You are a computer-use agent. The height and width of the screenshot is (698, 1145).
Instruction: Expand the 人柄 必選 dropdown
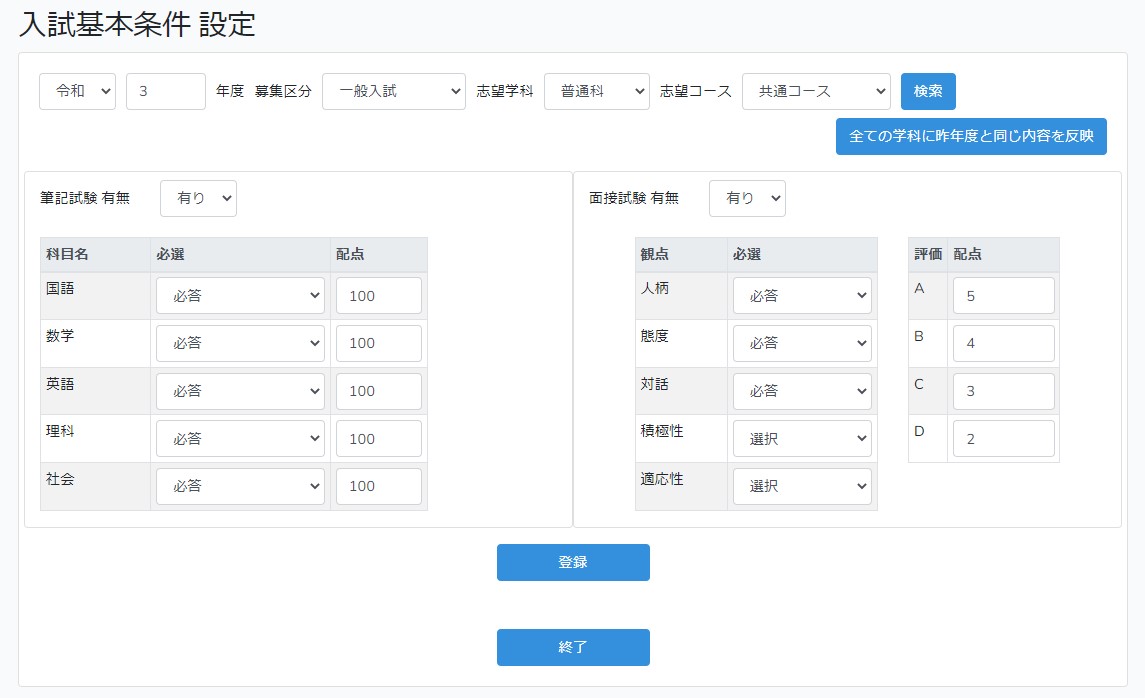coord(802,296)
